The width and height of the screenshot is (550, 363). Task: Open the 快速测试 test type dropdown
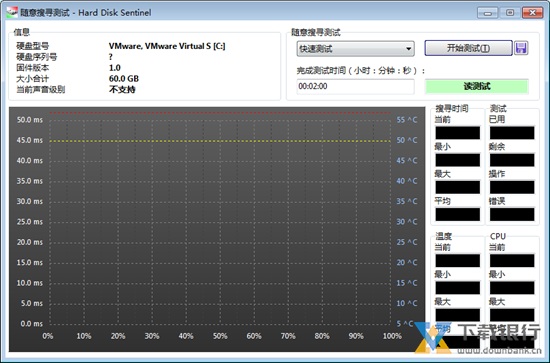[x=355, y=49]
